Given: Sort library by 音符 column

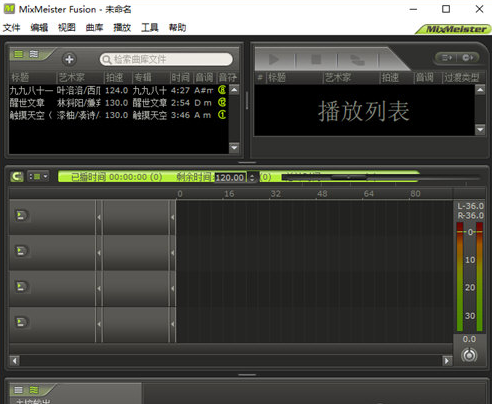Looking at the screenshot, I should [x=228, y=78].
